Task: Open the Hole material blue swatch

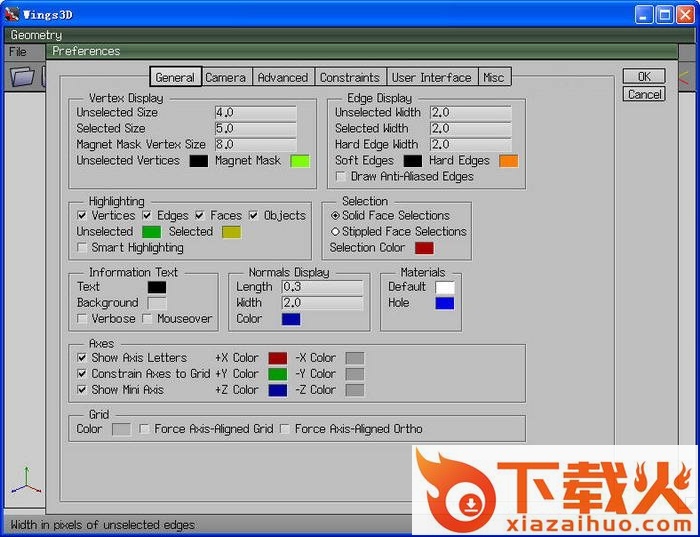Action: click(x=444, y=303)
